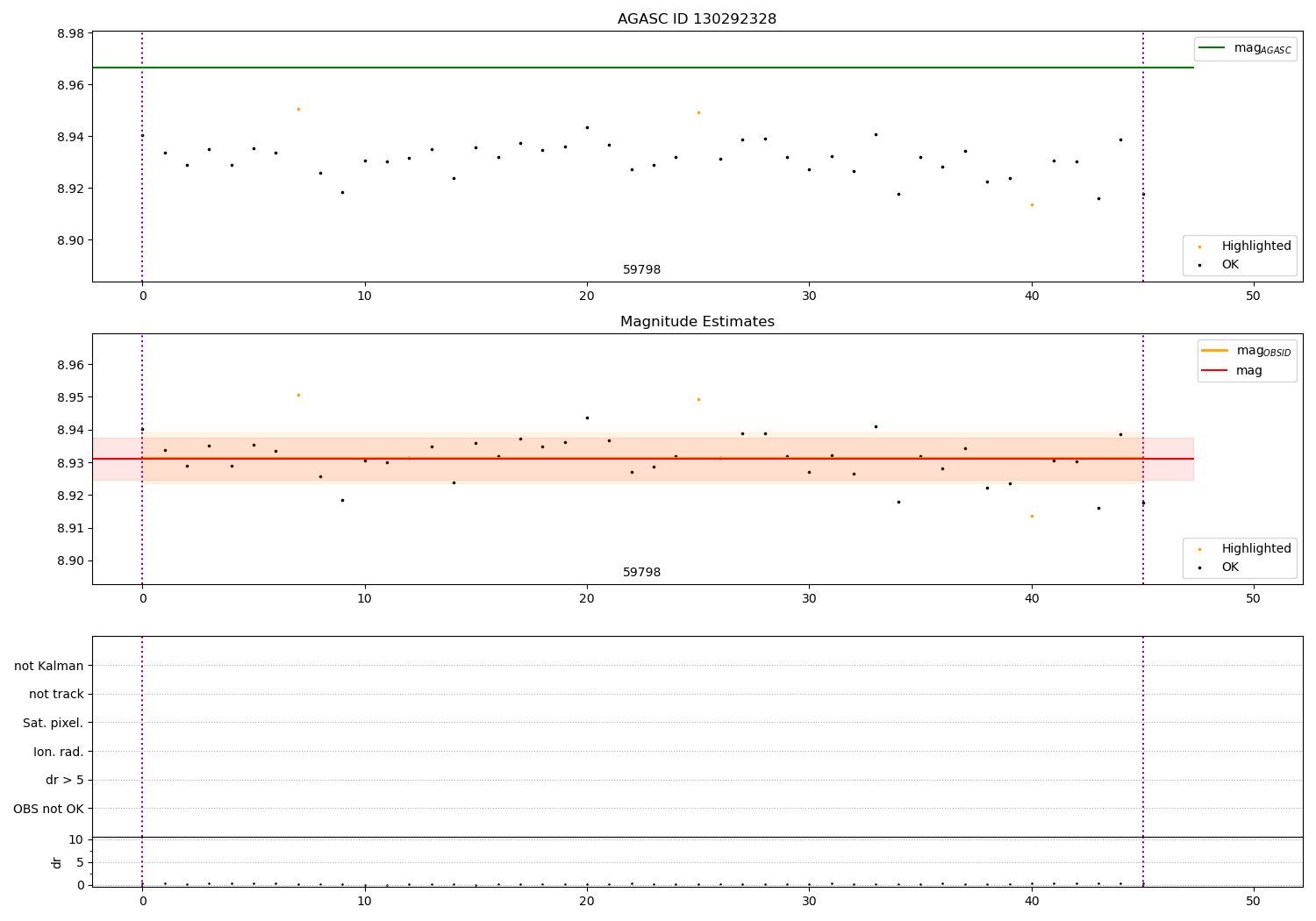Click the "AGASC ID 130292328" plot title
1316x921 pixels.
[x=697, y=19]
